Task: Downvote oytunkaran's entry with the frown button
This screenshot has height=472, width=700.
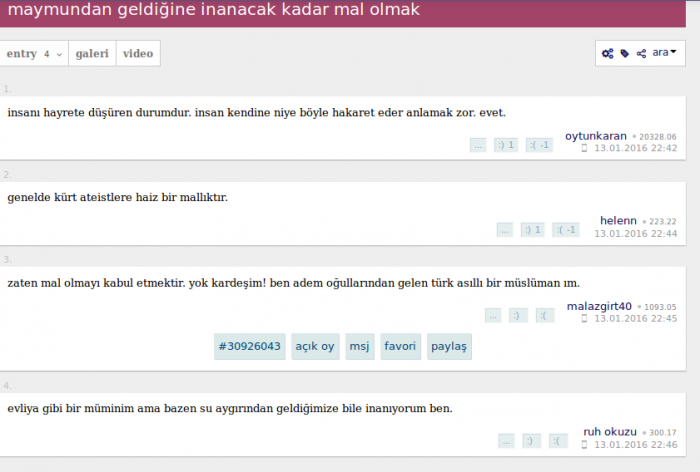Action: (x=539, y=145)
